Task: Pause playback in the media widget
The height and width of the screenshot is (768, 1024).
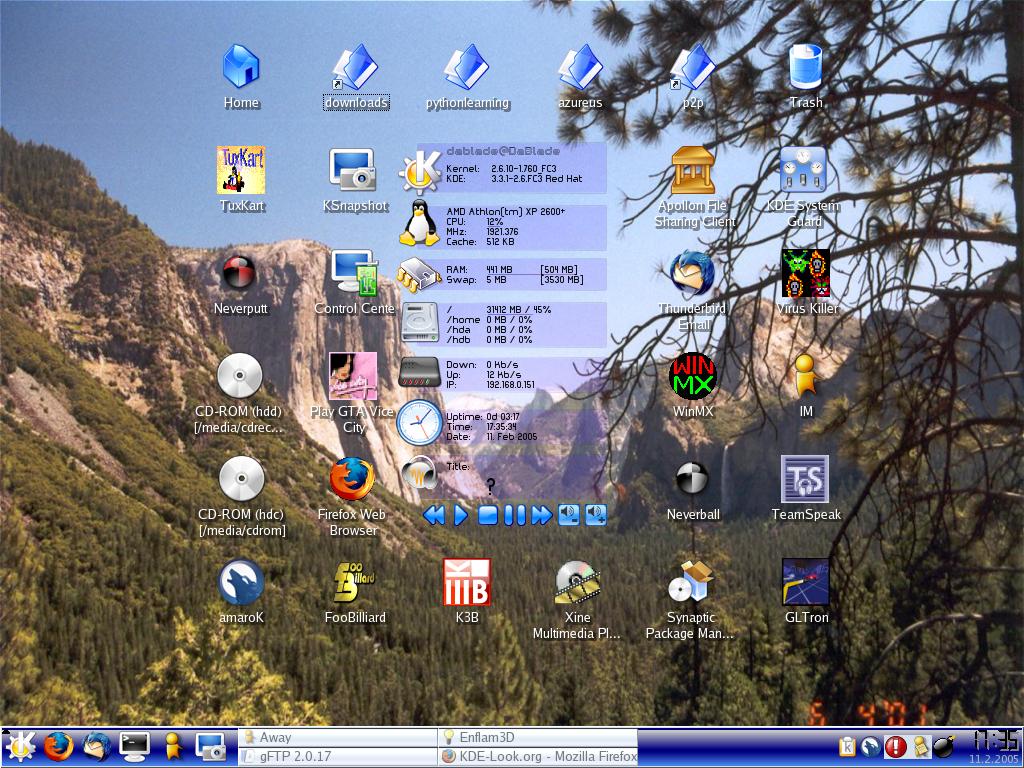Action: pyautogui.click(x=515, y=515)
